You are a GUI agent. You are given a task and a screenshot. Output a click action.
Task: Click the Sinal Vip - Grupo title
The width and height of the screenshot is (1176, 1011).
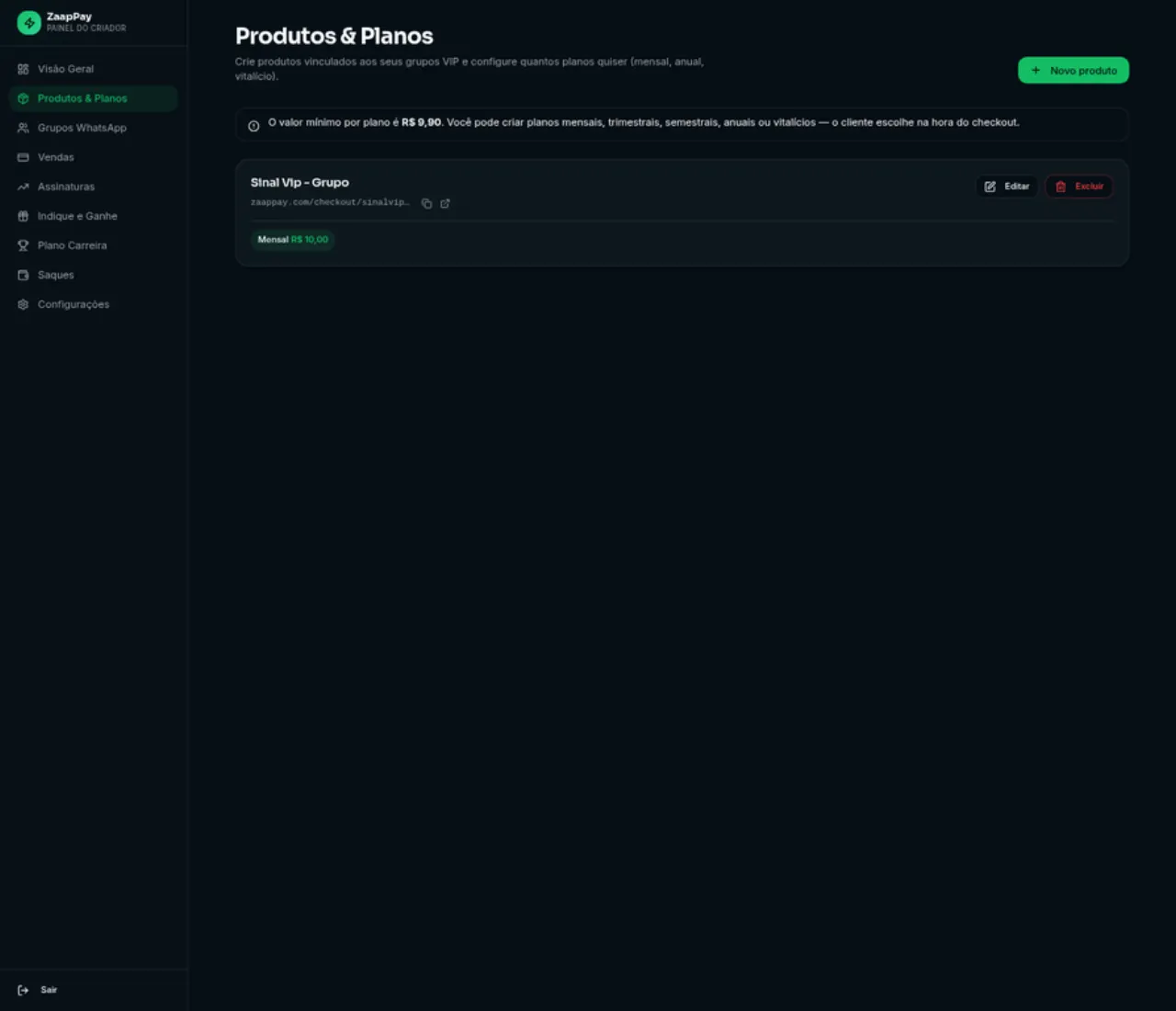(x=300, y=183)
